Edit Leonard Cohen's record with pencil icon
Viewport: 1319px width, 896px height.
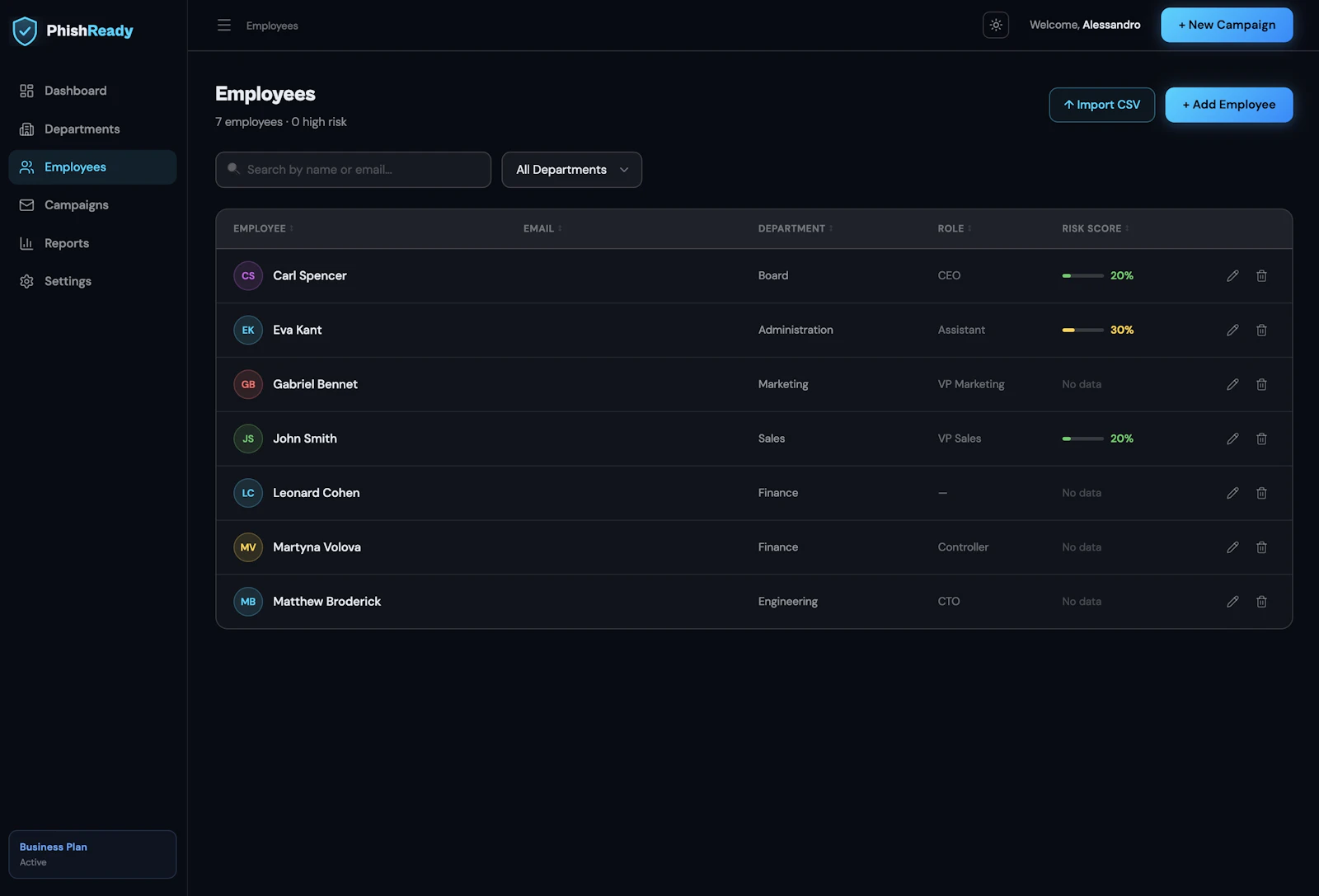point(1232,493)
